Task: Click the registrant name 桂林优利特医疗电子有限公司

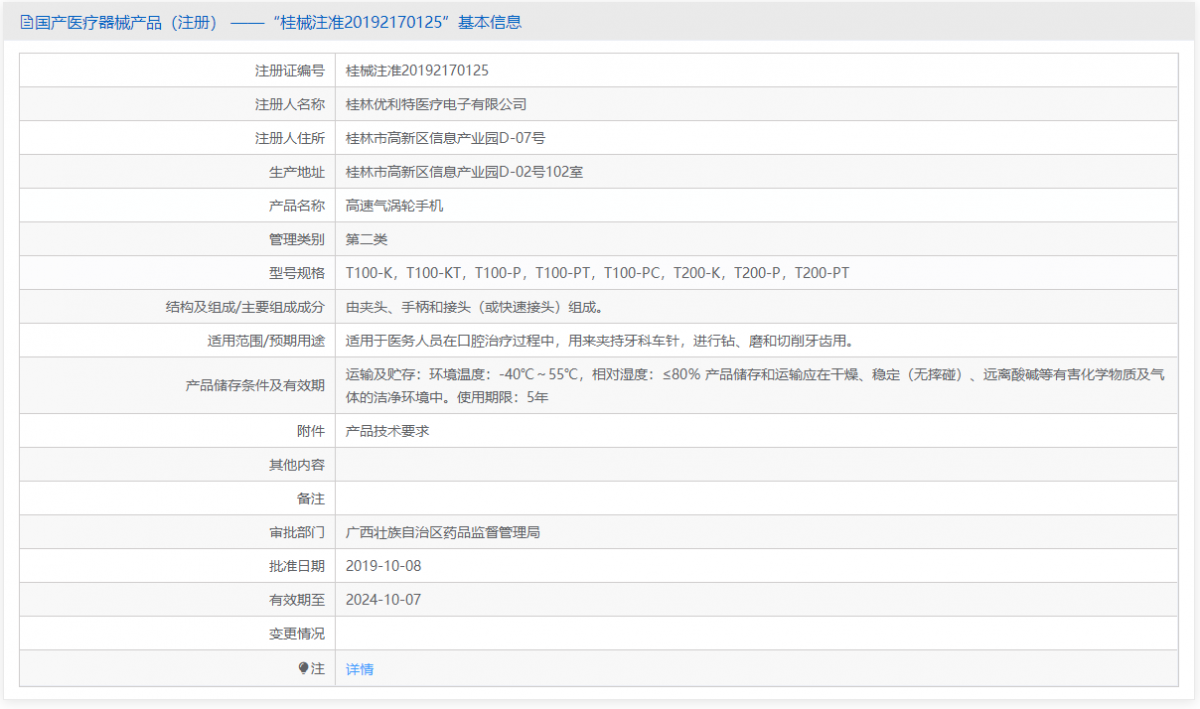Action: pyautogui.click(x=436, y=104)
